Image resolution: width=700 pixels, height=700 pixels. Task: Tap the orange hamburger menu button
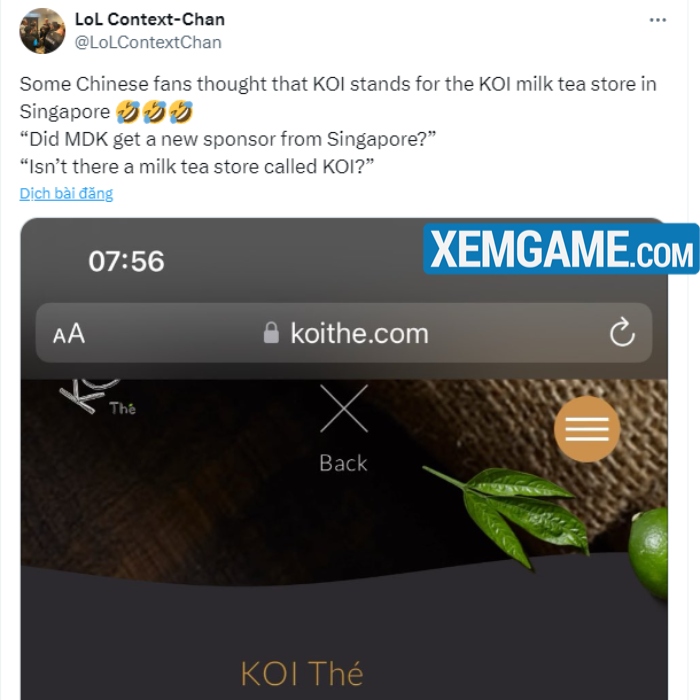[x=587, y=429]
